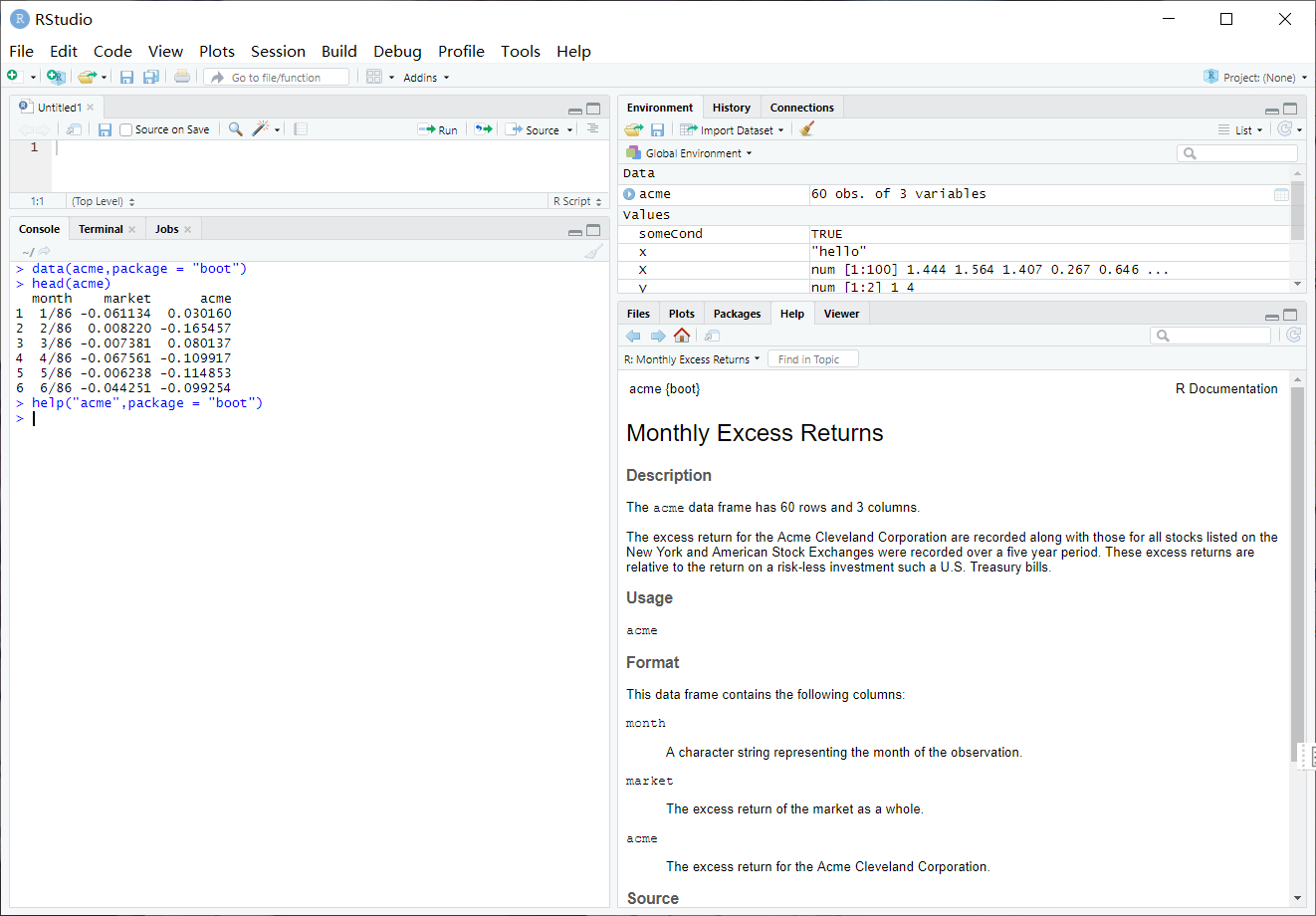Viewport: 1316px width, 916px height.
Task: Show the help topic in a new window
Action: (712, 336)
